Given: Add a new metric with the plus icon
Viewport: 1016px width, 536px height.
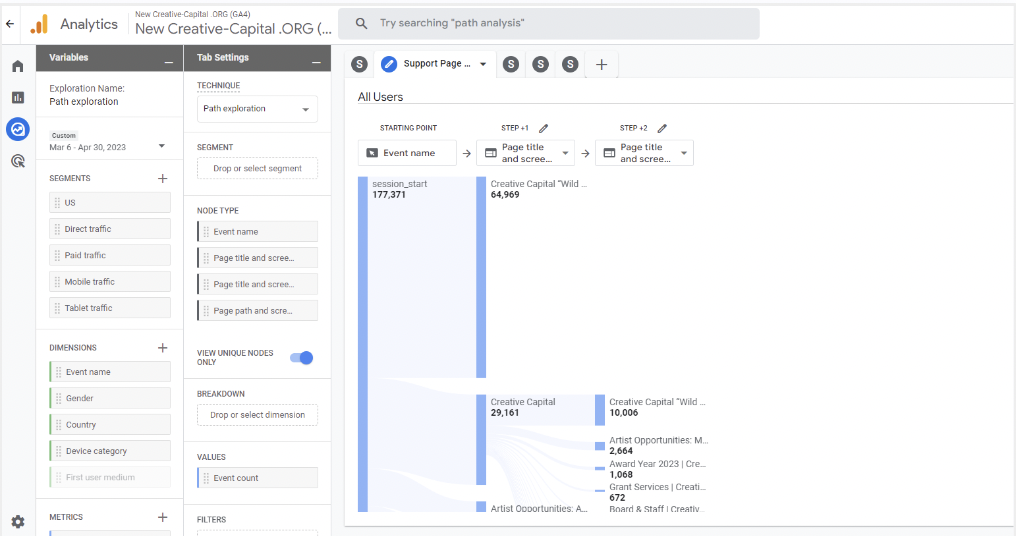Looking at the screenshot, I should tap(163, 517).
